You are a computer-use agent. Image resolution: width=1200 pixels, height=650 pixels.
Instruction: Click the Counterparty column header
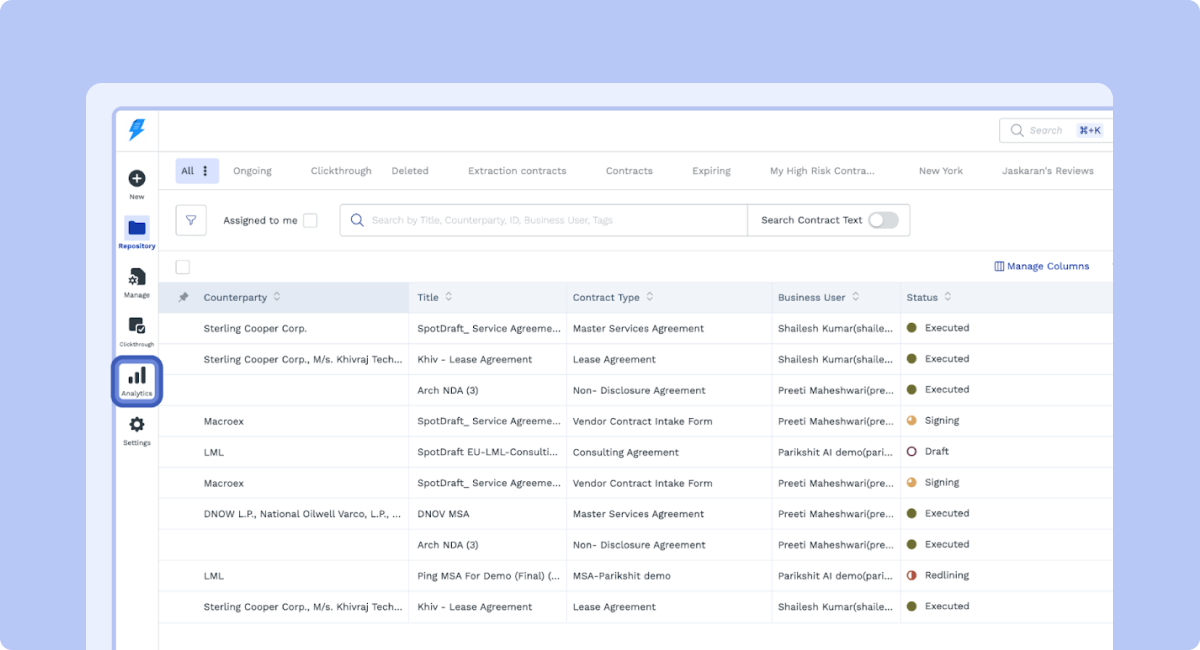coord(235,297)
